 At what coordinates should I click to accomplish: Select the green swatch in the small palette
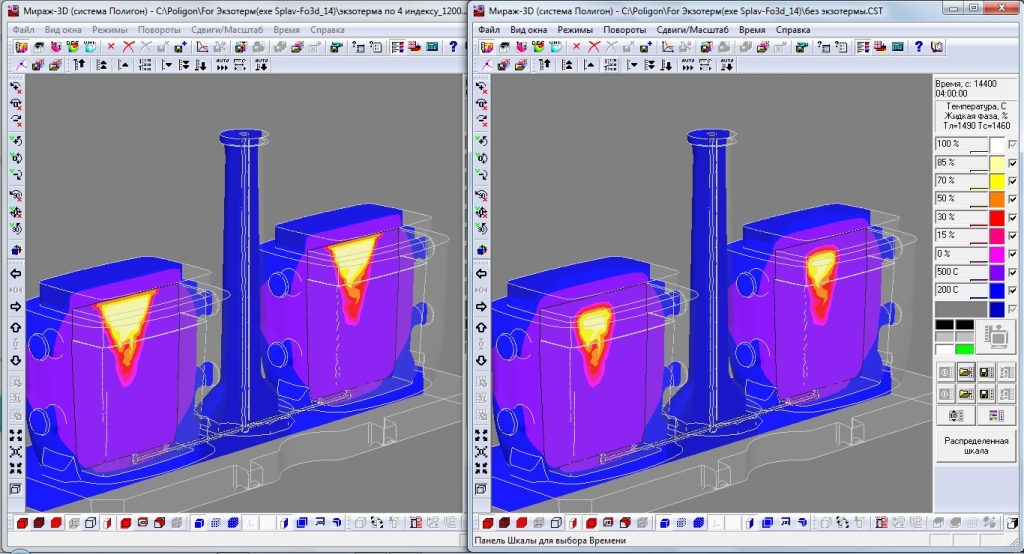tap(964, 349)
